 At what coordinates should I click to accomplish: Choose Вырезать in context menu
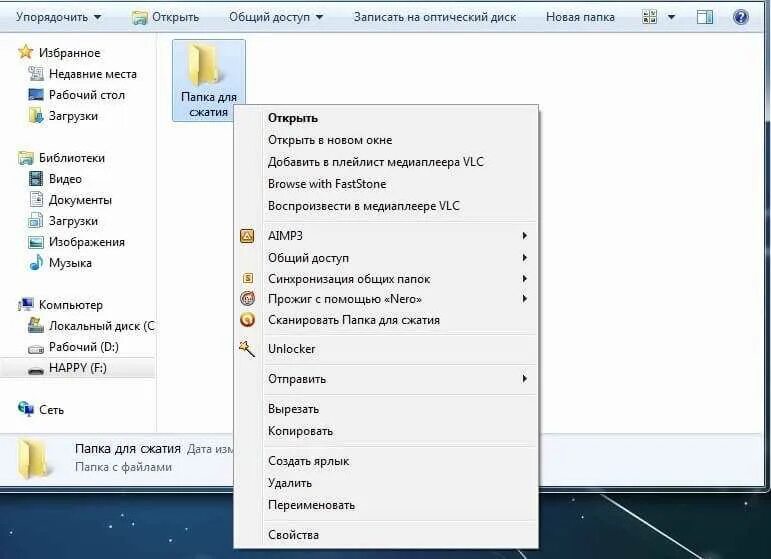(x=294, y=409)
